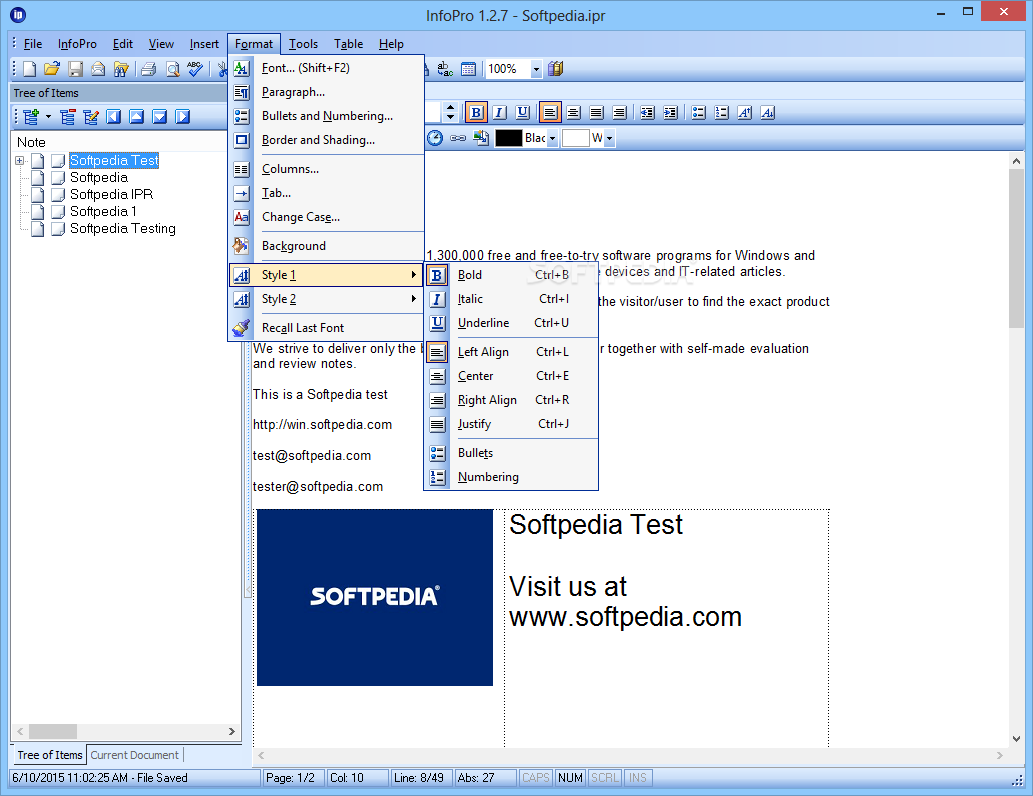
Task: Open the 100% zoom dropdown
Action: click(x=536, y=69)
